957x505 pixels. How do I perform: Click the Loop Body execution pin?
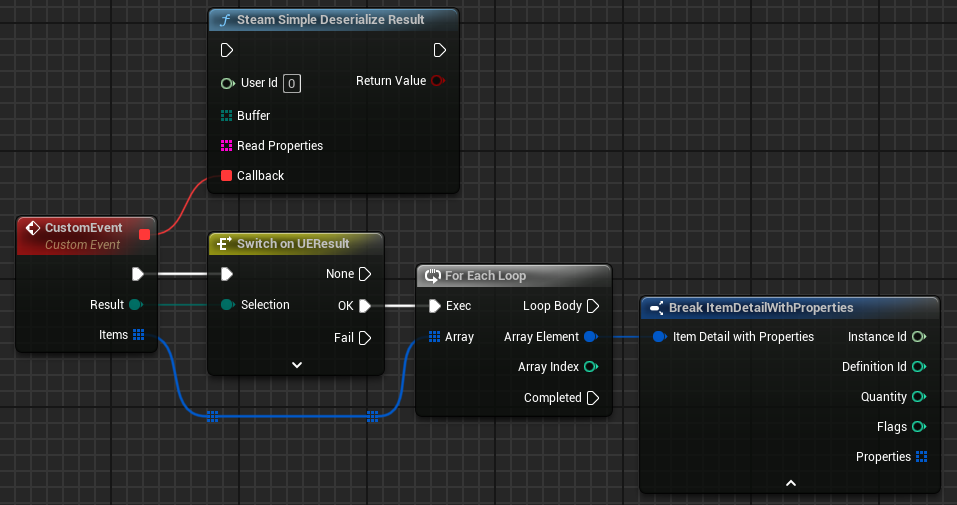coord(592,306)
